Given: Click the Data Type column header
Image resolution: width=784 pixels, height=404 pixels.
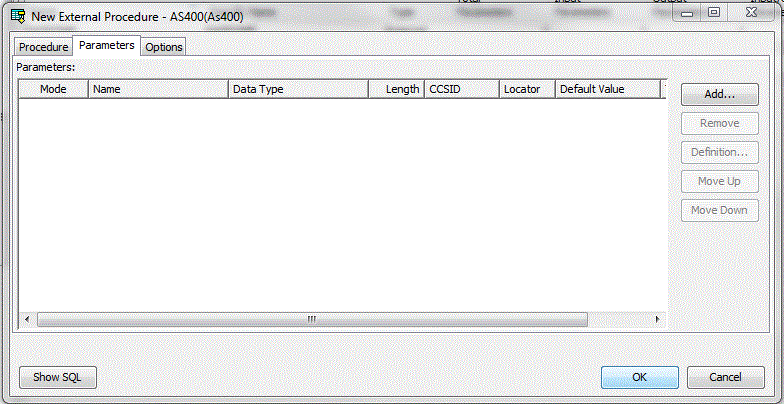Looking at the screenshot, I should (x=298, y=89).
